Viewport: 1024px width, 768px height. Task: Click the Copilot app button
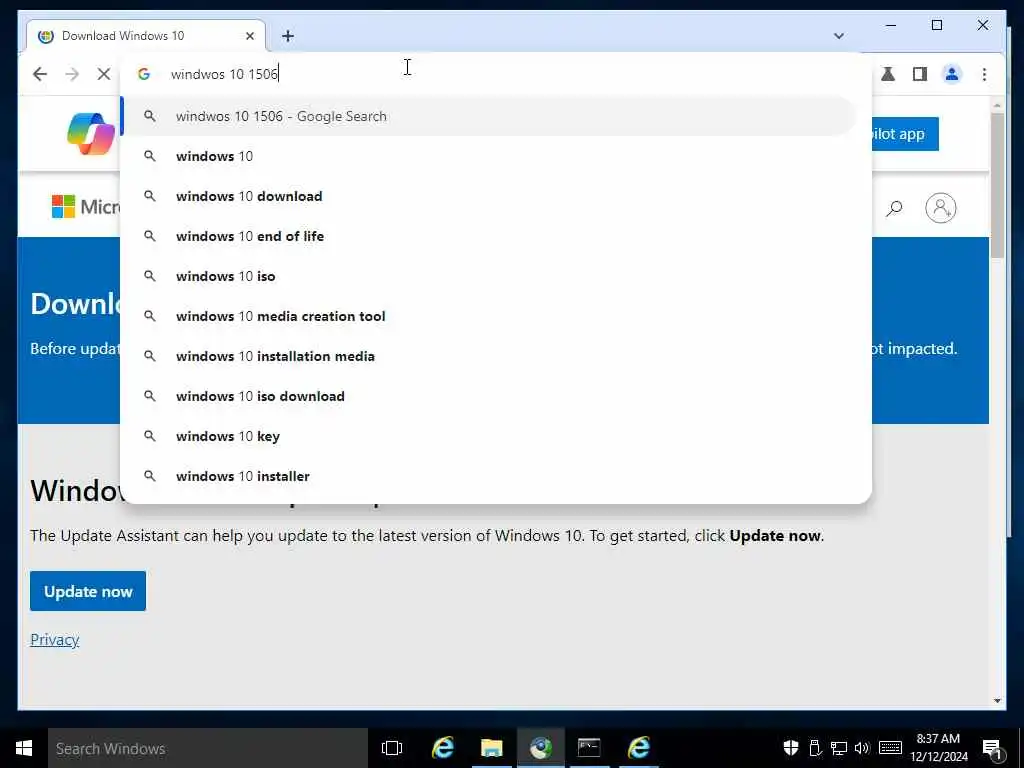pos(905,134)
